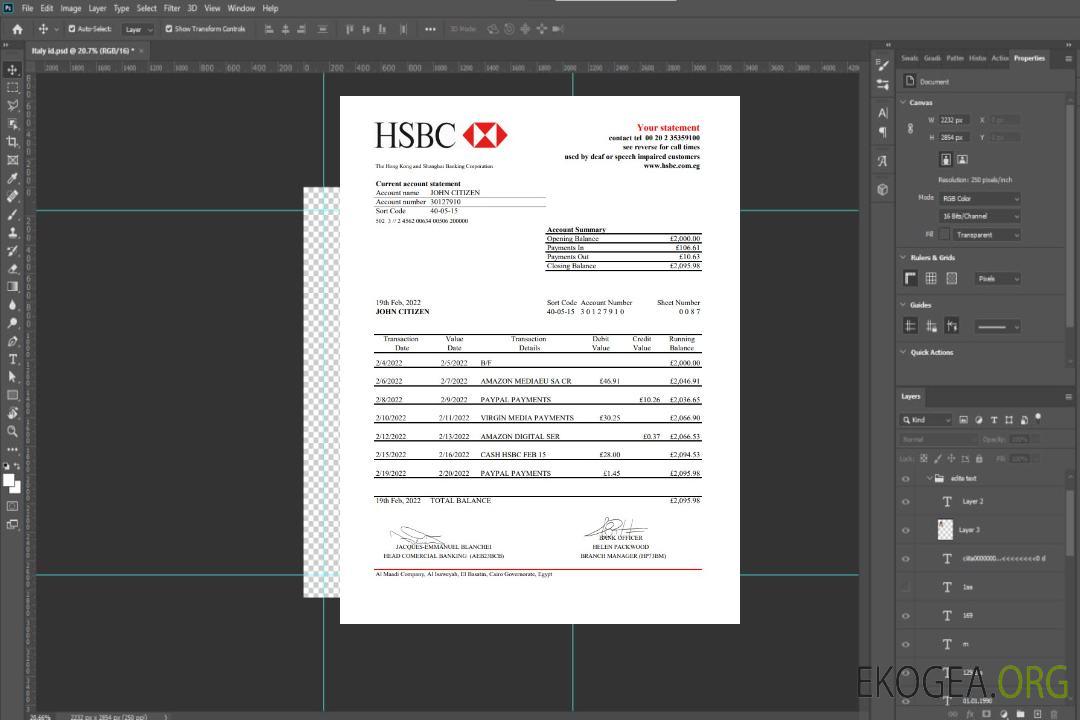Click the Home icon in options bar
The height and width of the screenshot is (720, 1080).
point(17,29)
